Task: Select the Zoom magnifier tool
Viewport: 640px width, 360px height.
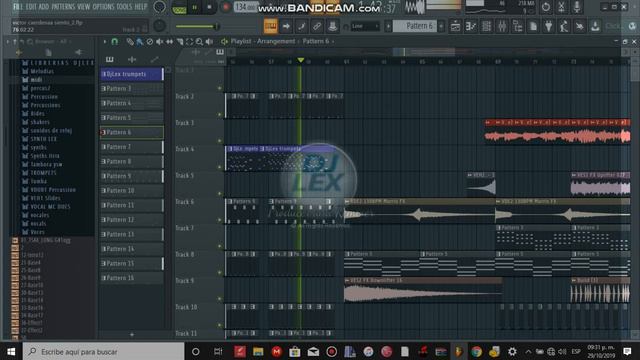Action: pos(199,42)
